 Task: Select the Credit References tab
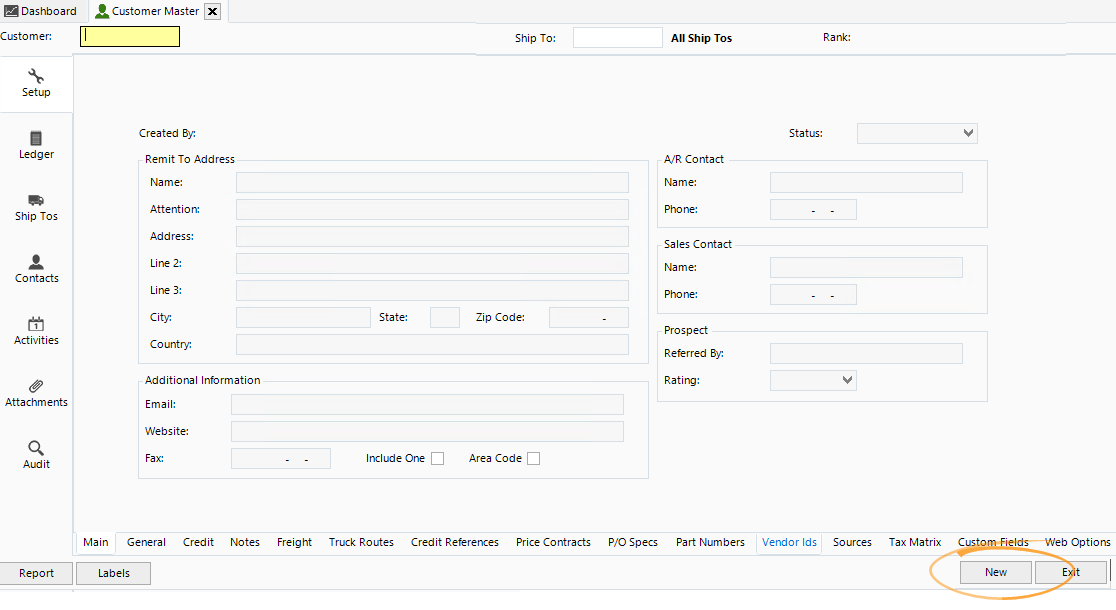click(x=454, y=542)
